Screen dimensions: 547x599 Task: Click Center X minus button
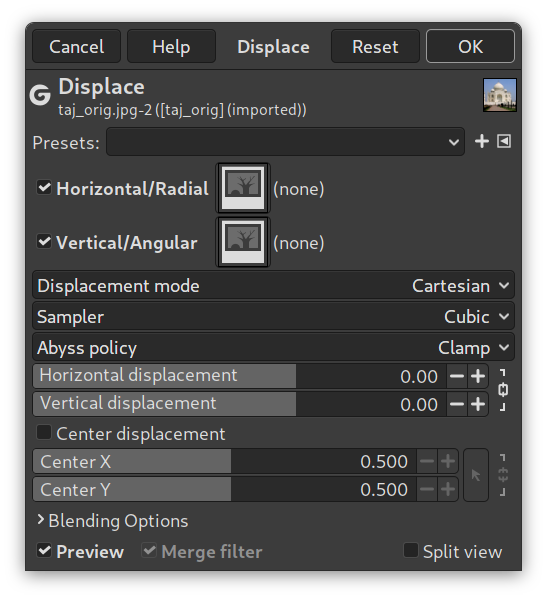point(427,461)
